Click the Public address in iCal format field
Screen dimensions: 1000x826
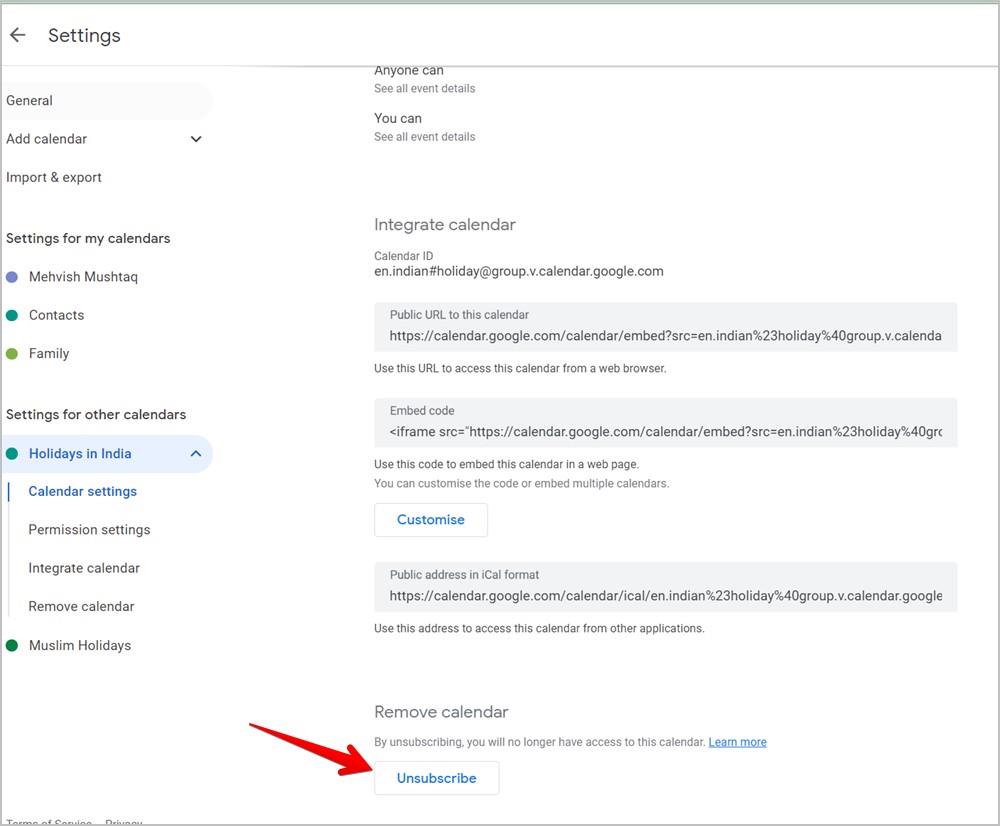665,587
